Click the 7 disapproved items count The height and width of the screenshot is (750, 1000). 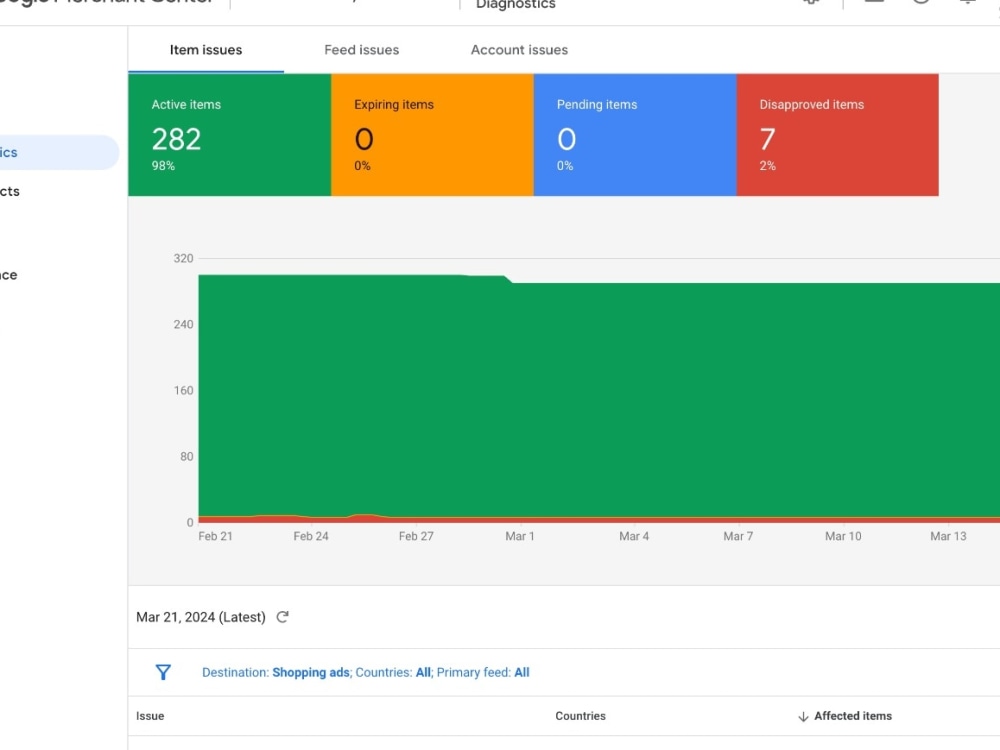(767, 139)
